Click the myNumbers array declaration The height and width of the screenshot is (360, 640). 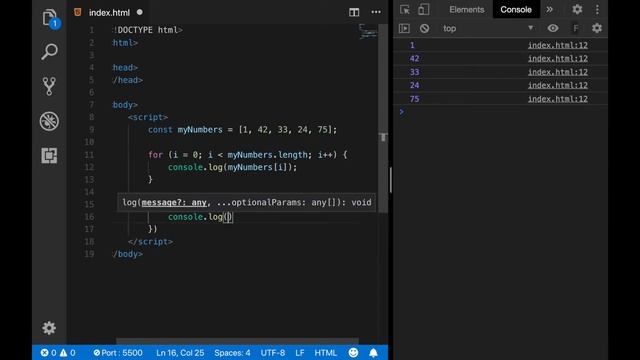pos(242,130)
